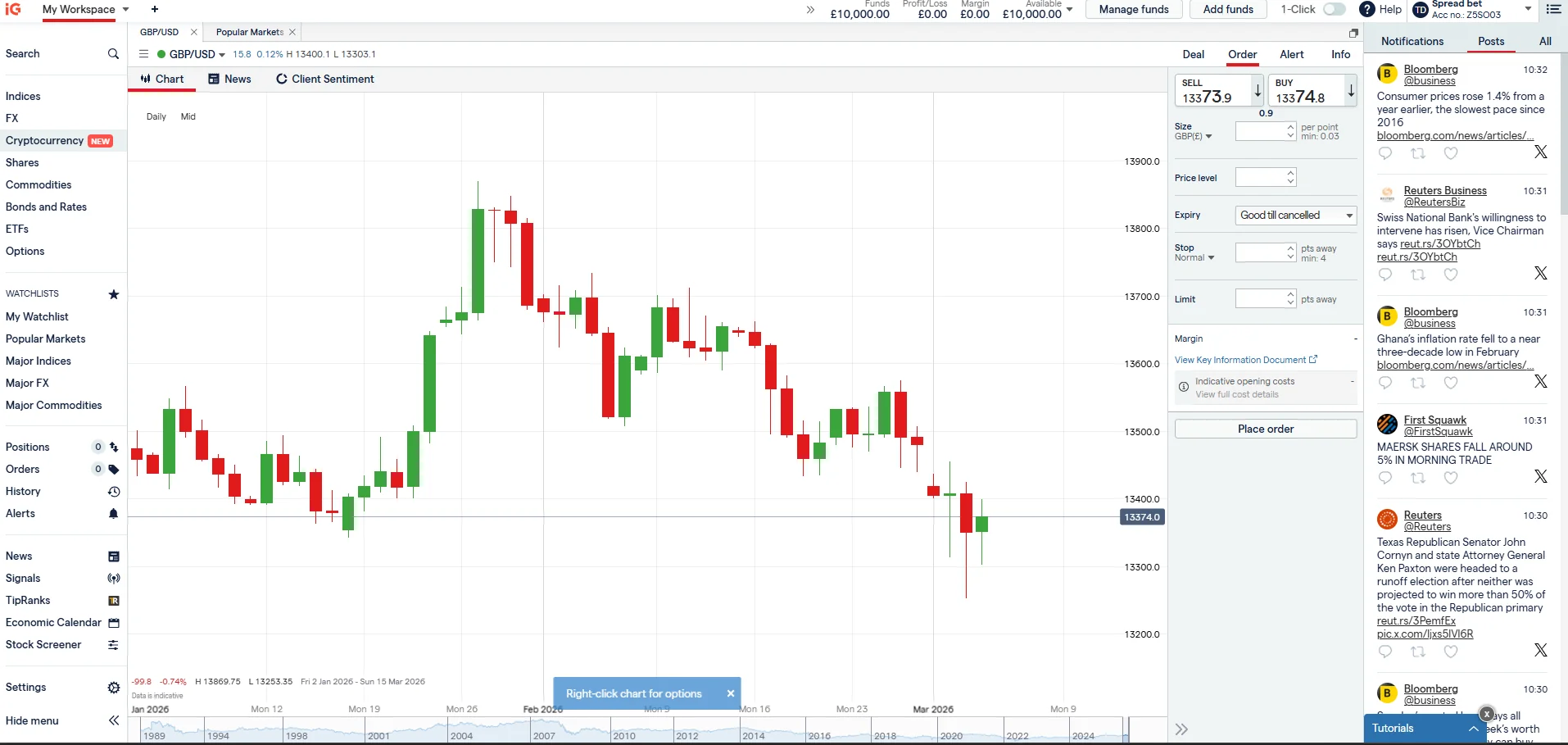
Task: Click inside the Price level field
Action: (1262, 177)
